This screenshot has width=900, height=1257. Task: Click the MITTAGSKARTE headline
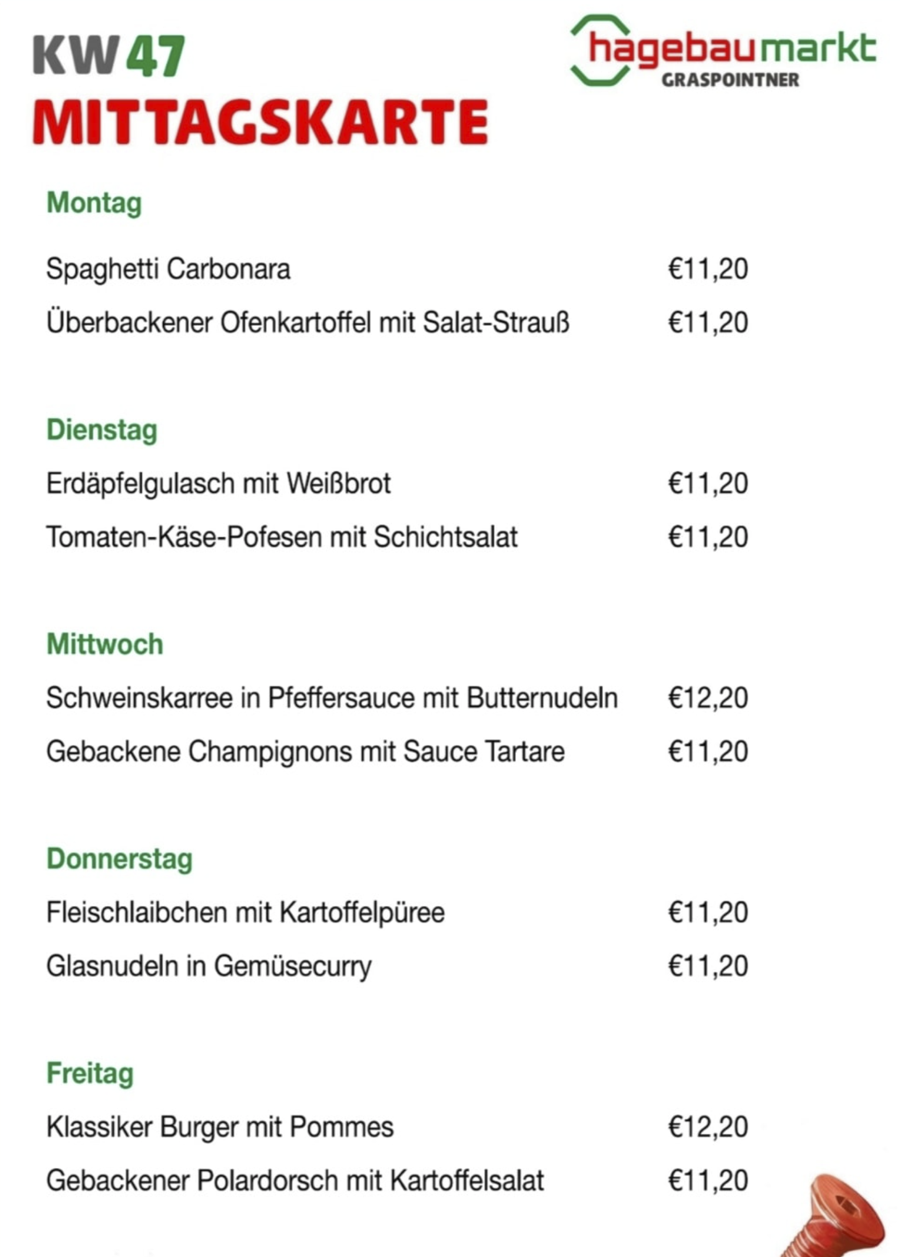click(260, 122)
